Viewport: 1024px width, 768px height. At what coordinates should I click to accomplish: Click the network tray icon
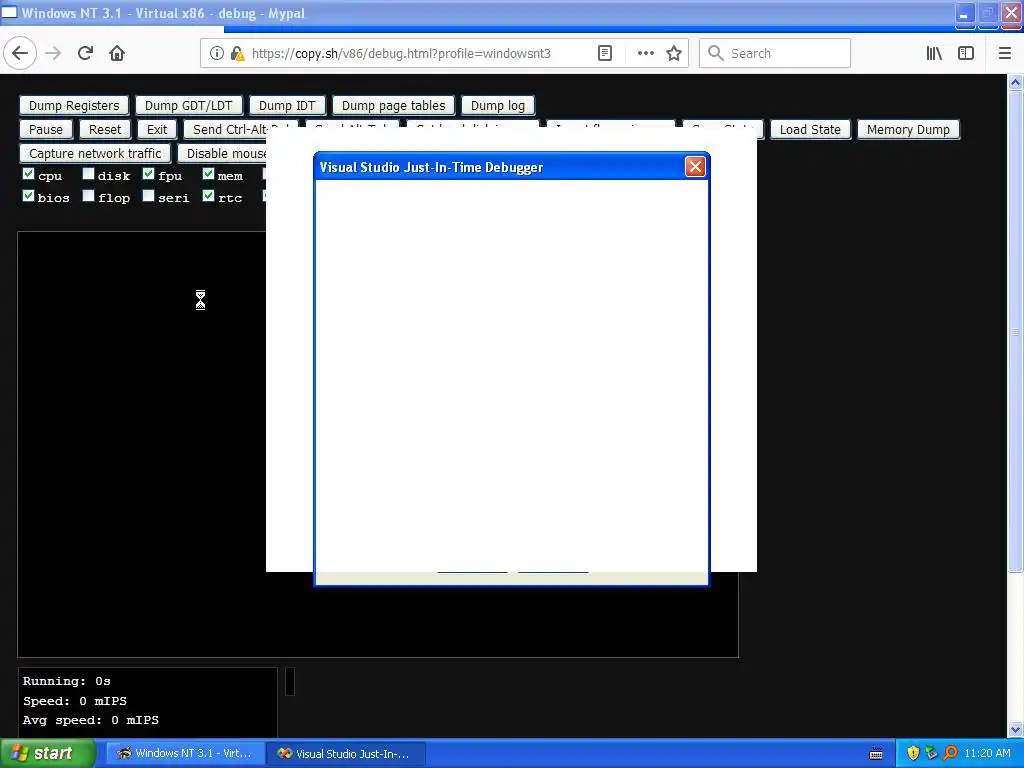tap(932, 754)
